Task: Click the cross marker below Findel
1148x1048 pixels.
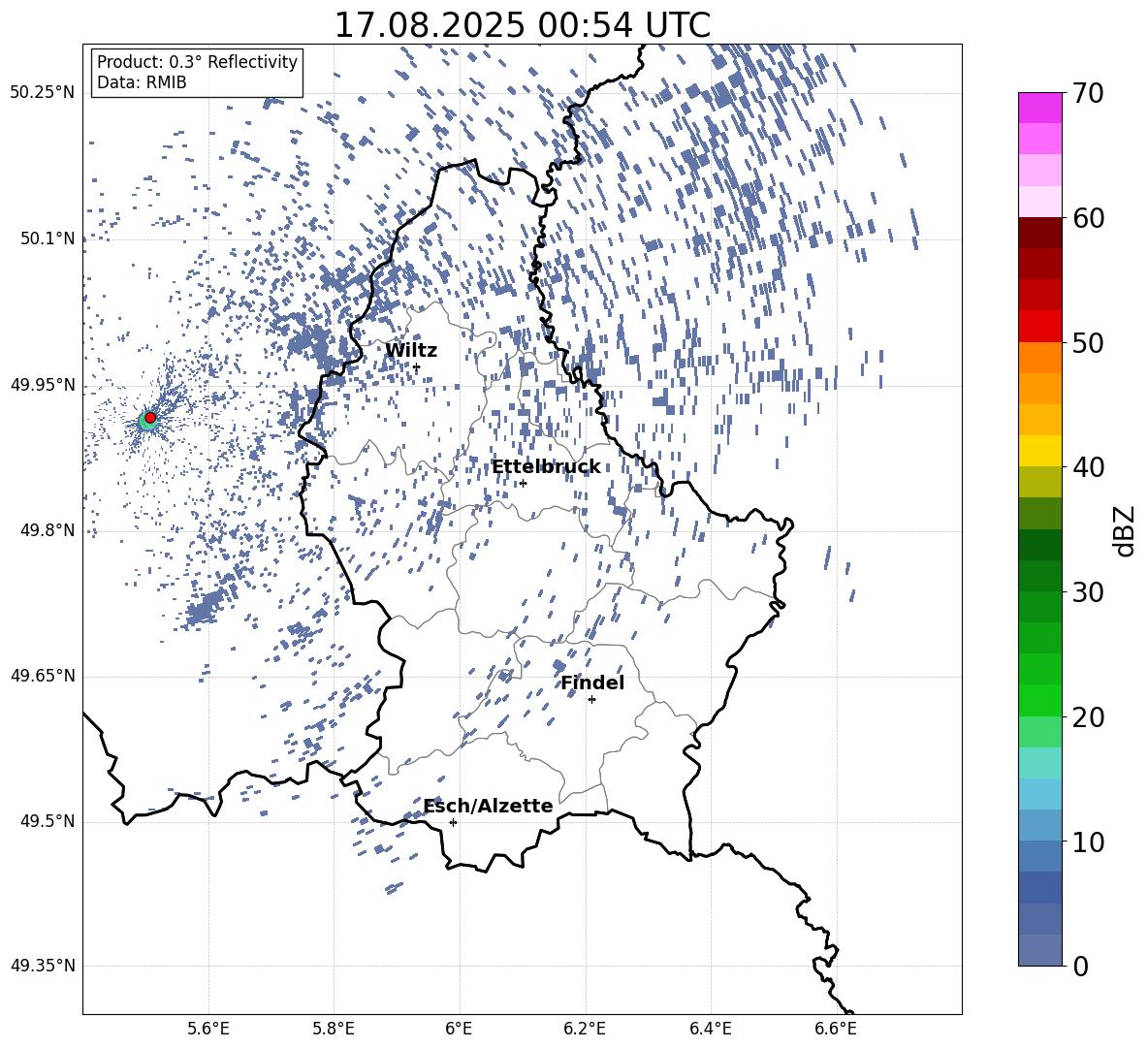Action: tap(591, 700)
